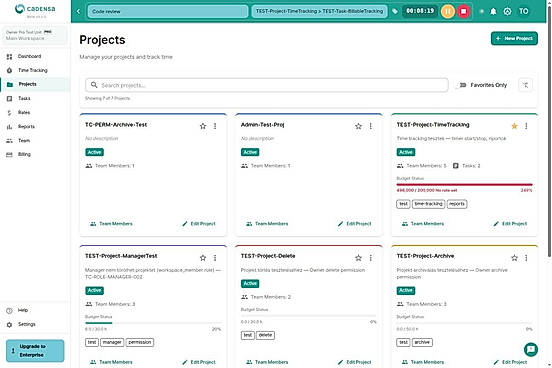Unstar the TEST-Project-TimeTracking favorite
This screenshot has width=552, height=368.
pyautogui.click(x=514, y=126)
